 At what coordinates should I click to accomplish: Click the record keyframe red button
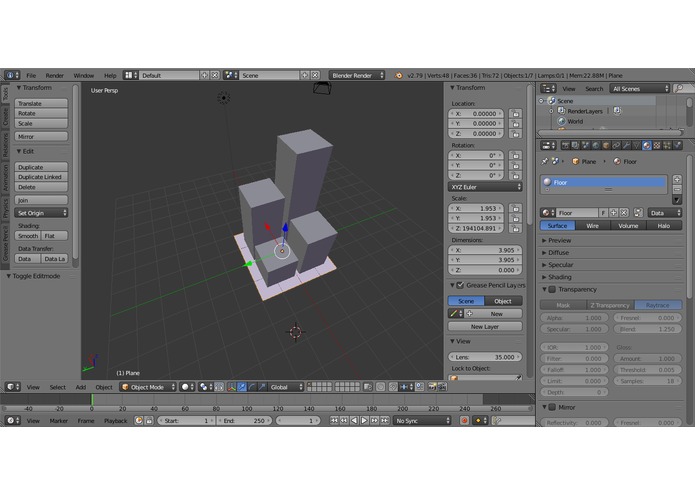click(465, 420)
